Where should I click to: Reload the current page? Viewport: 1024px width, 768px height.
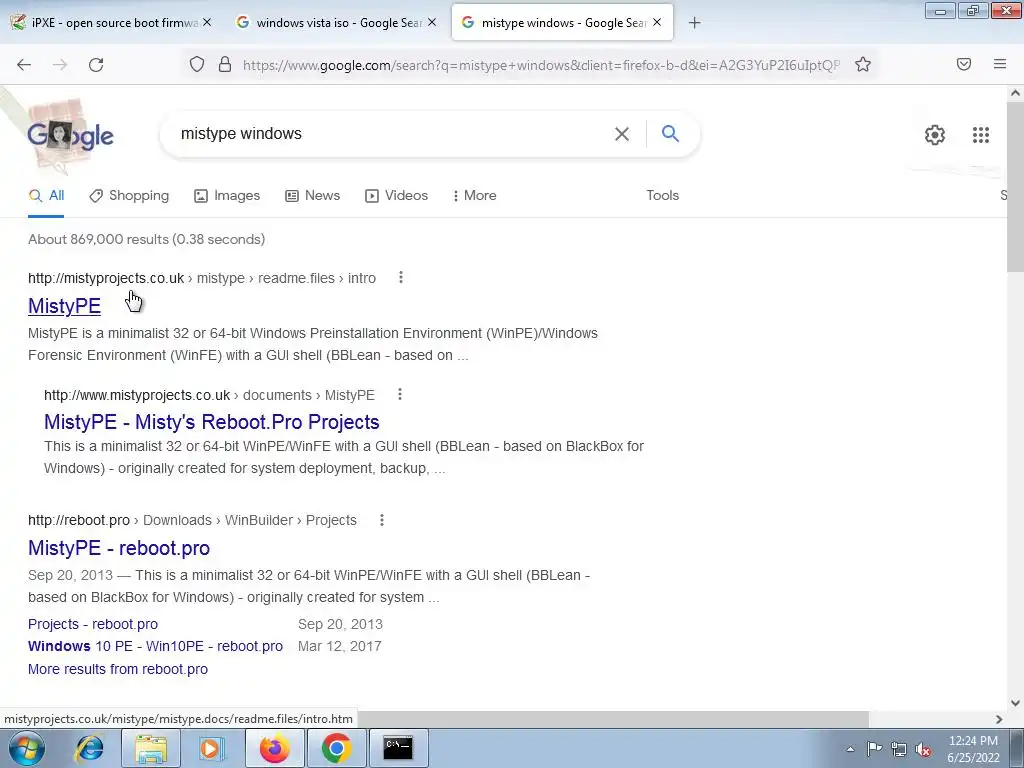tap(96, 65)
